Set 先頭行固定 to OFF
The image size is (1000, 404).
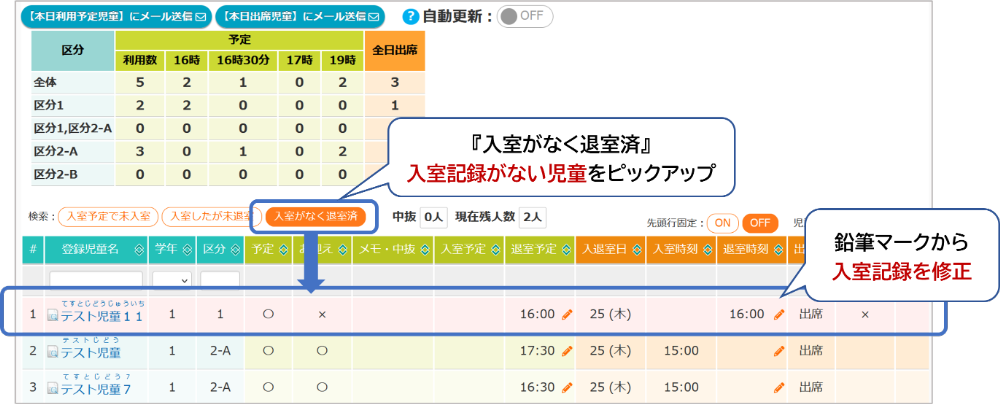[760, 222]
